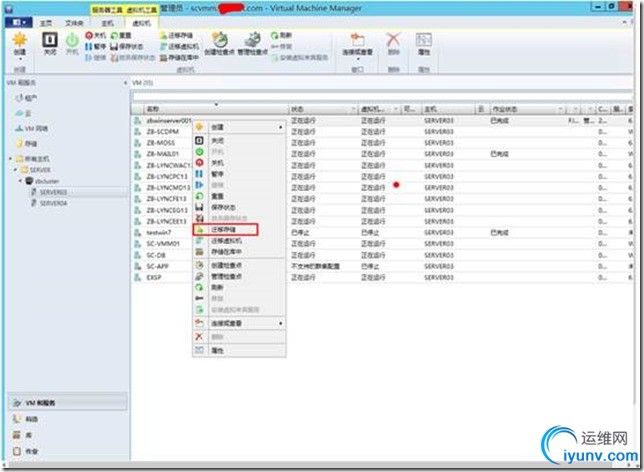The height and width of the screenshot is (472, 644).
Task: Collapse the left navigation pane arrow
Action: pos(125,83)
